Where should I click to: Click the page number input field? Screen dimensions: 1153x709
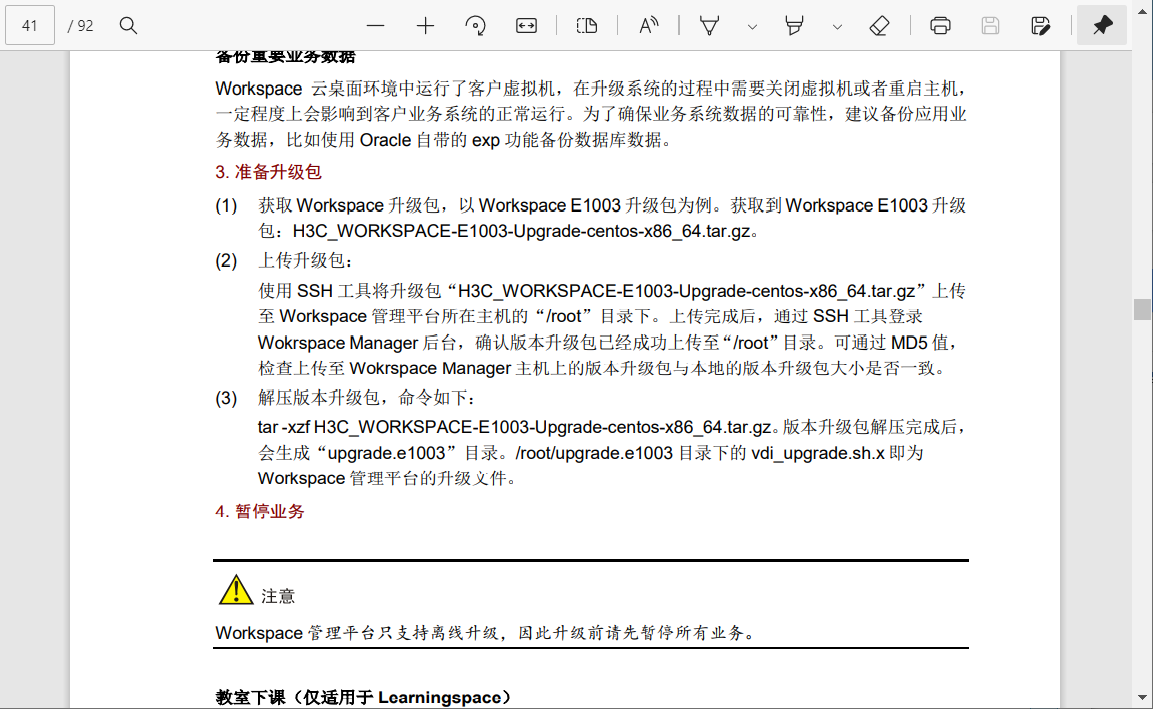pyautogui.click(x=29, y=26)
